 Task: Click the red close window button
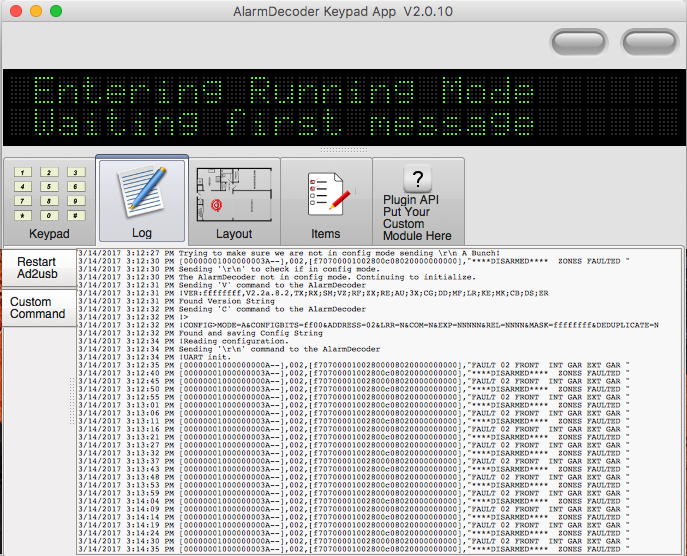coord(16,11)
